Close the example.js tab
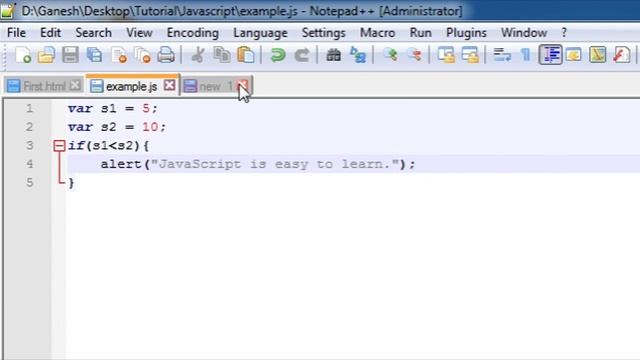 coord(169,85)
